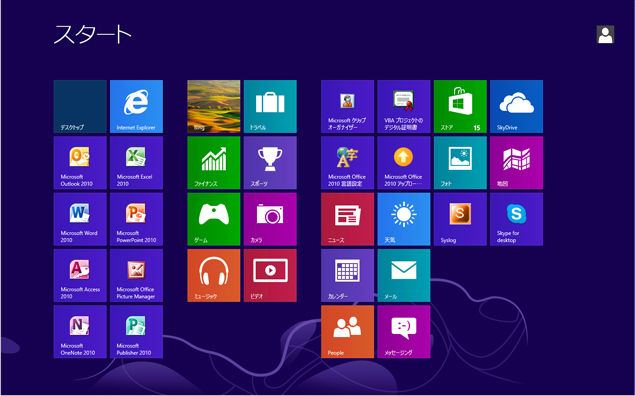Click the user account avatar
The width and height of the screenshot is (635, 396).
(x=605, y=34)
